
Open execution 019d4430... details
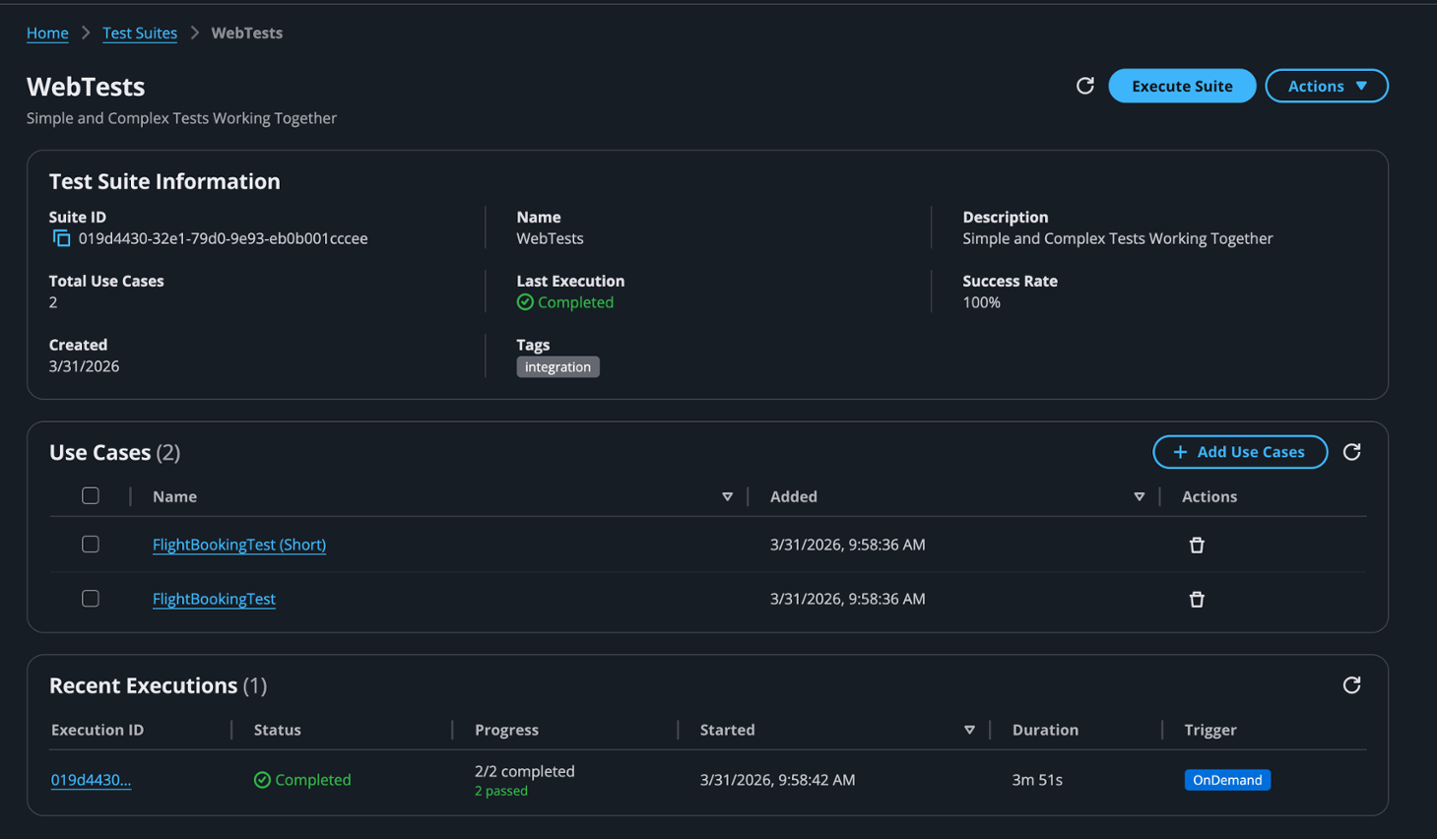(x=91, y=780)
